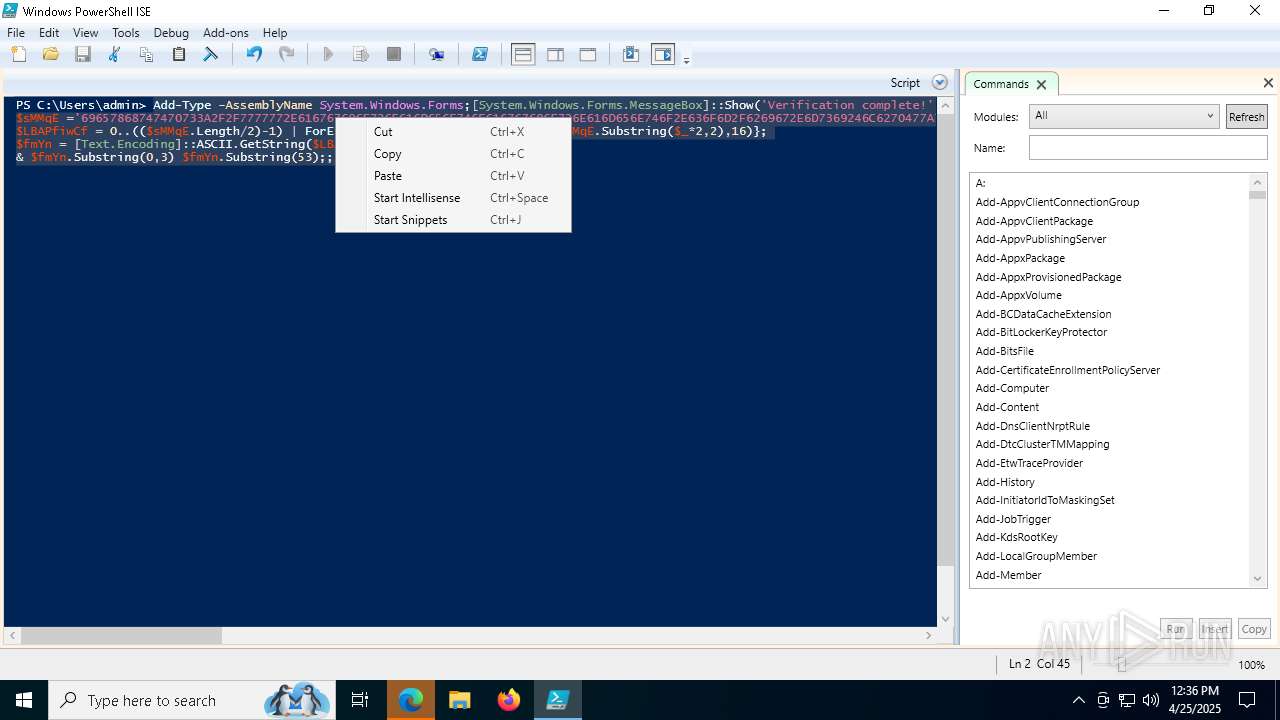Select Add-BitsFile command

pyautogui.click(x=1004, y=351)
